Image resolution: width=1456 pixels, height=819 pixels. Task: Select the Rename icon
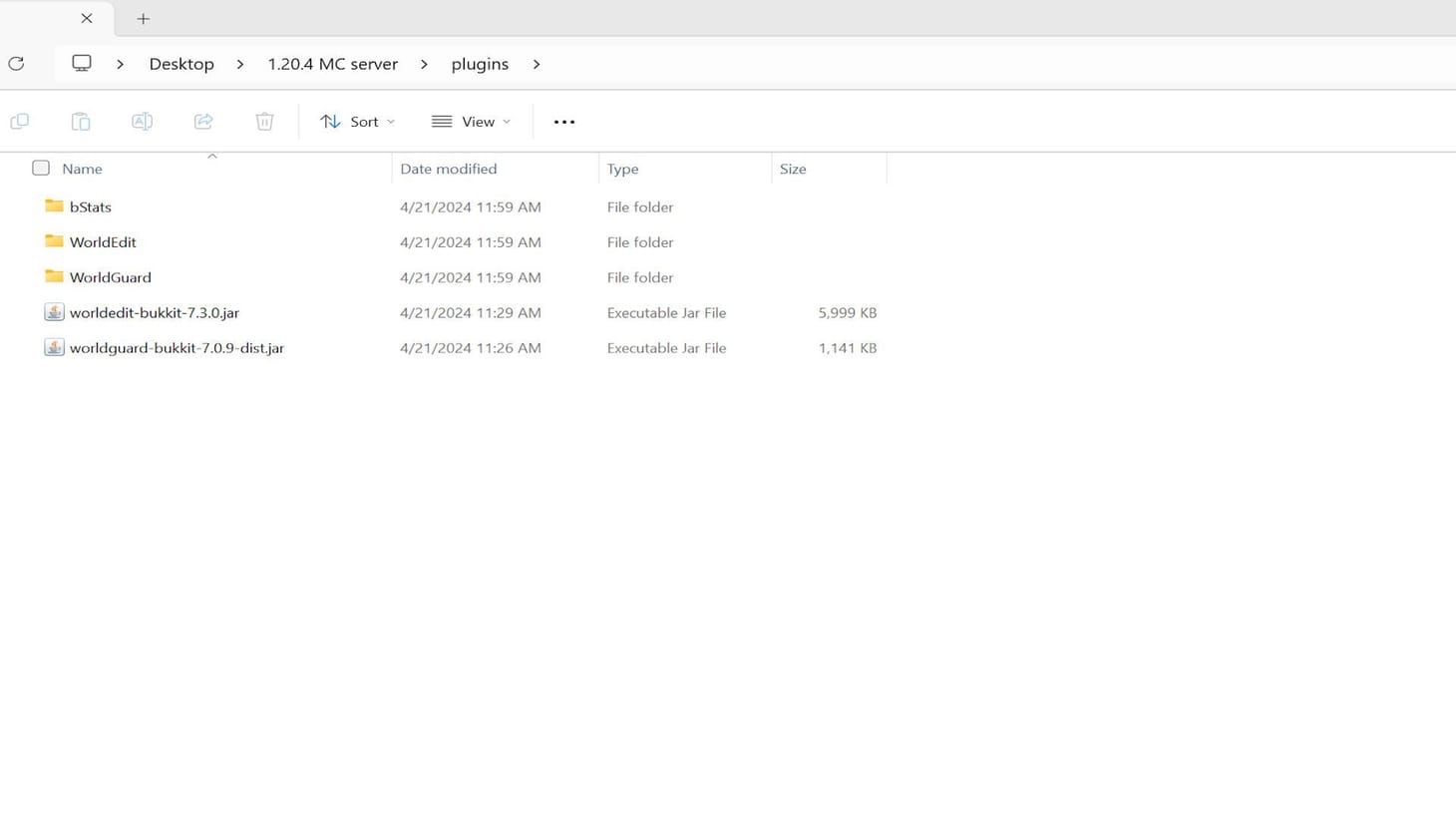tap(142, 121)
